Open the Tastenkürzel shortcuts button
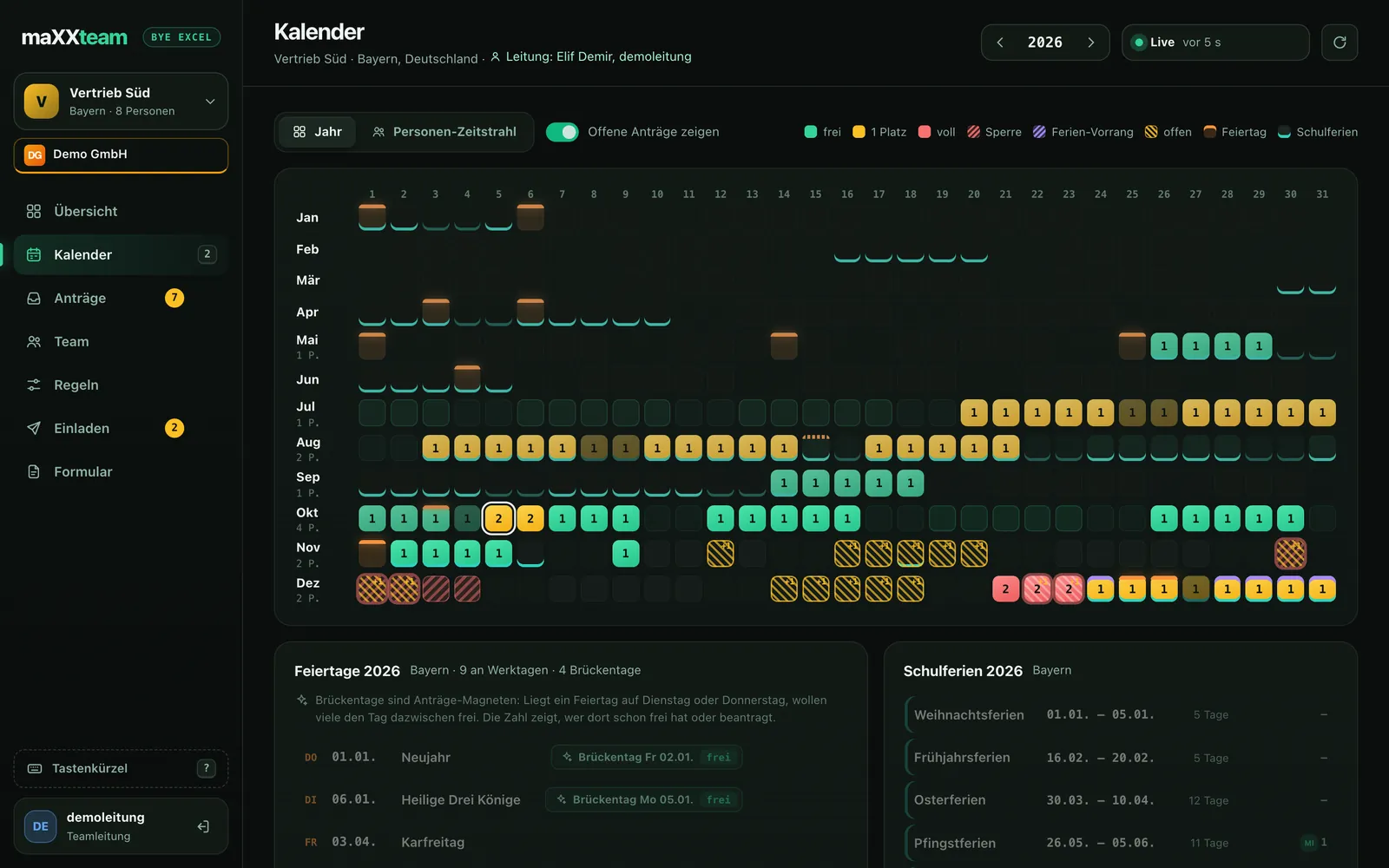 click(121, 768)
